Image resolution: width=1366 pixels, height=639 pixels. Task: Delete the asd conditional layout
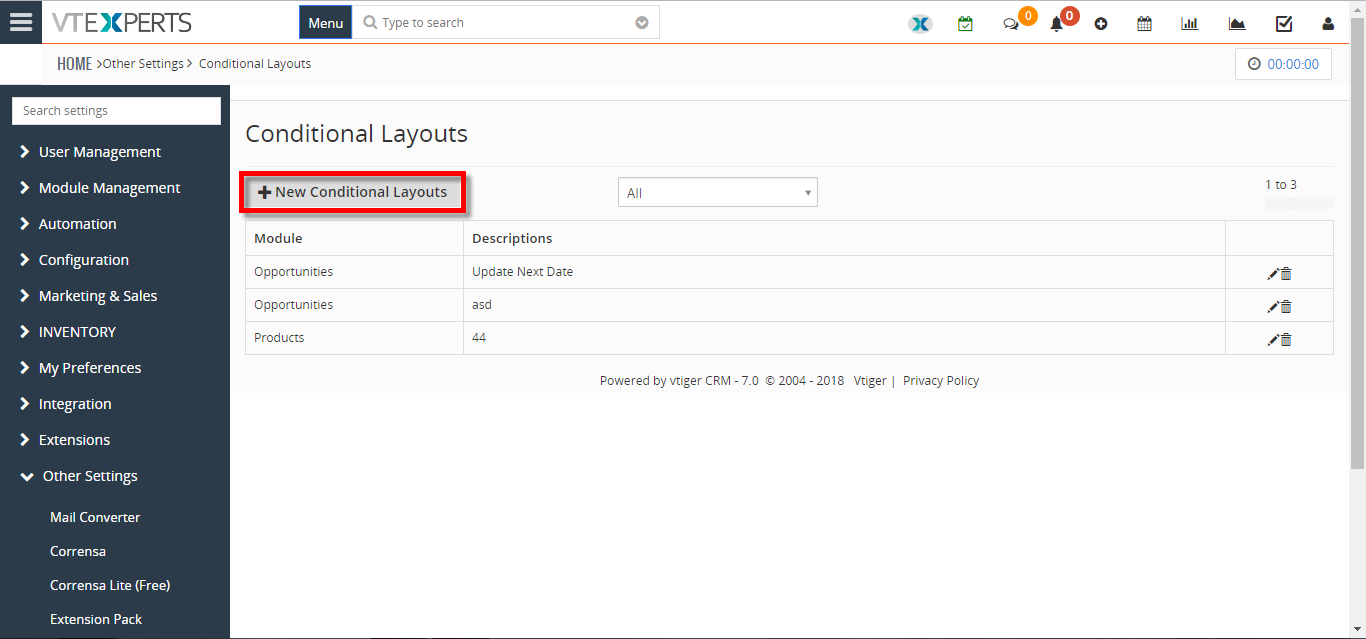(1286, 307)
